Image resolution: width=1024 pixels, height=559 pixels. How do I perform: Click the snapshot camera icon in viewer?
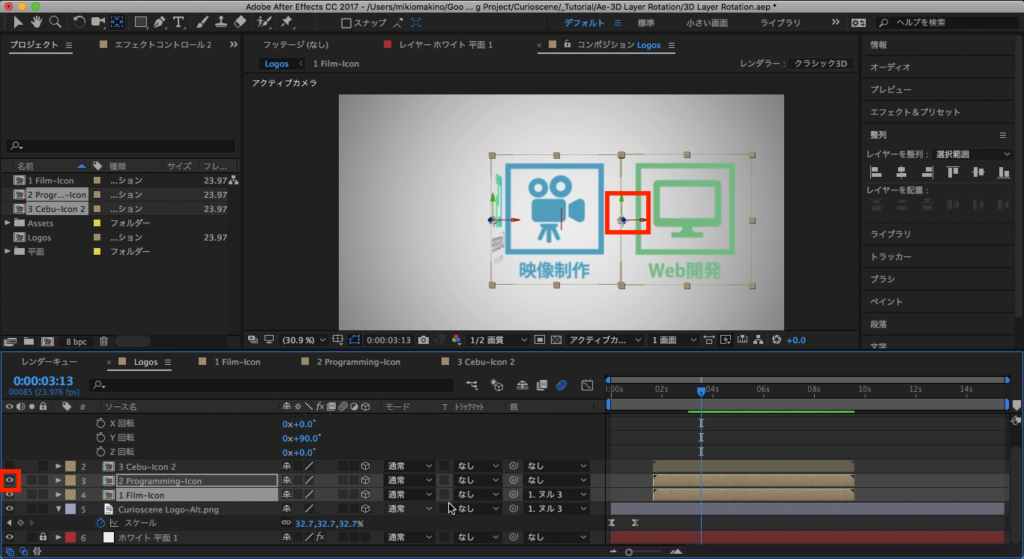pos(424,340)
